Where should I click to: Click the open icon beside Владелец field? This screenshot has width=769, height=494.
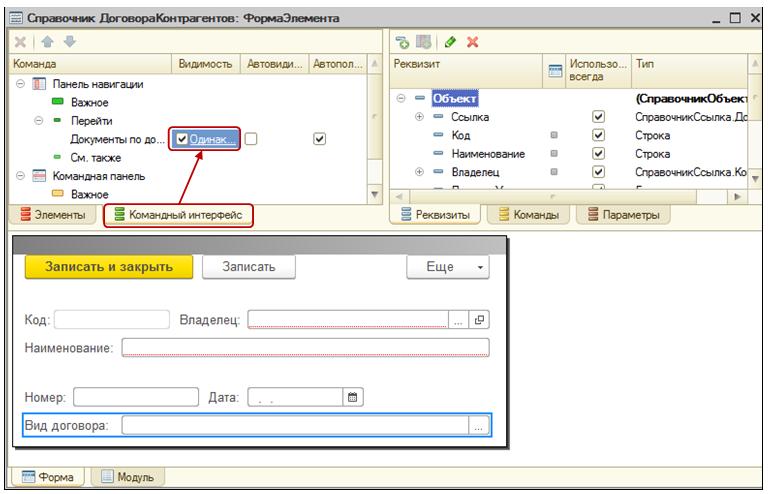(479, 320)
